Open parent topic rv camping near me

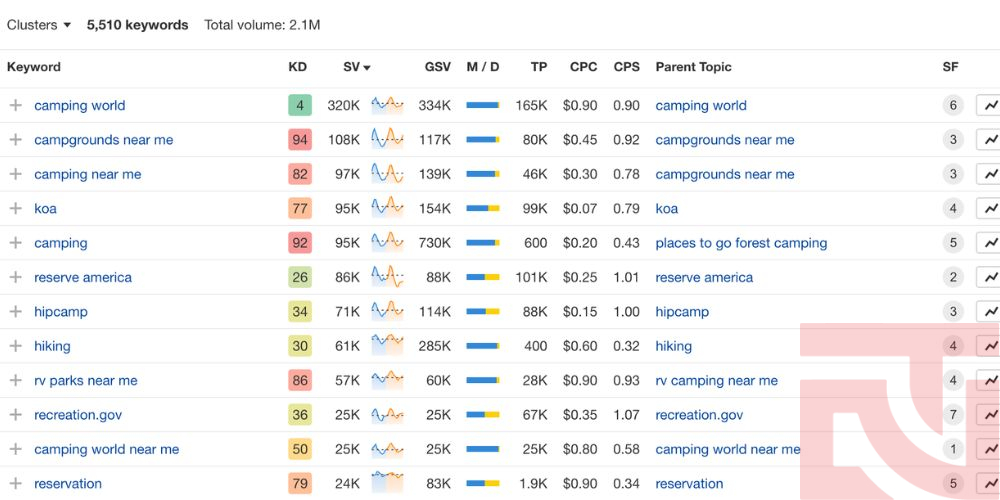[716, 381]
